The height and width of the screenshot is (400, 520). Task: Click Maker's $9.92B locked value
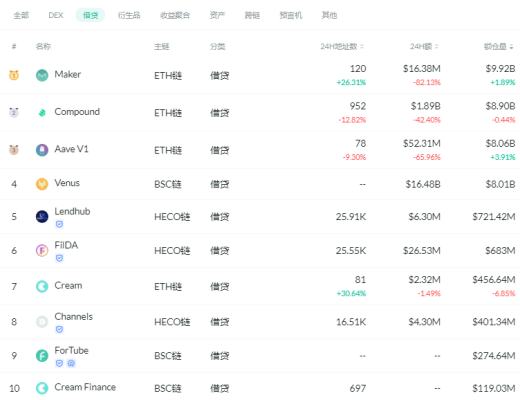[500, 69]
